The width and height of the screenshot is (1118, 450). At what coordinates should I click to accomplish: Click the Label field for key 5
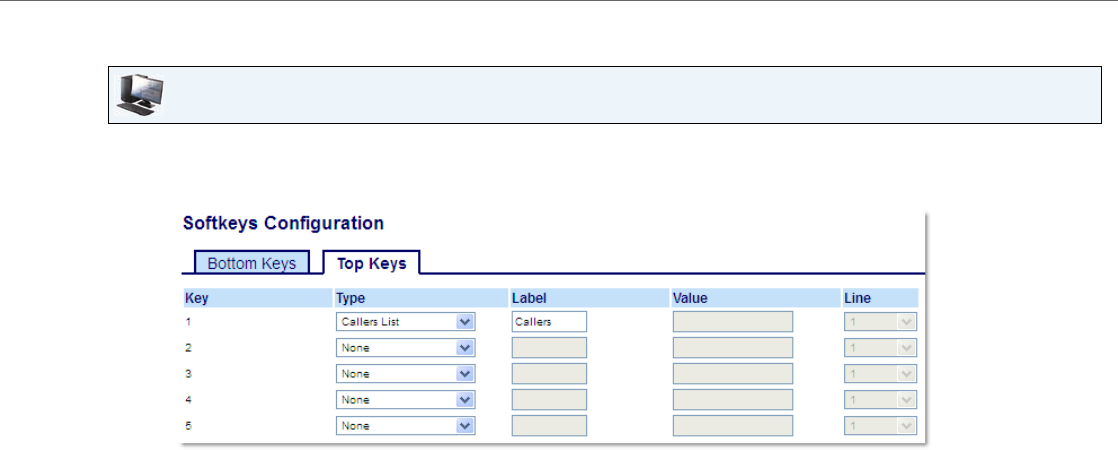click(x=549, y=426)
